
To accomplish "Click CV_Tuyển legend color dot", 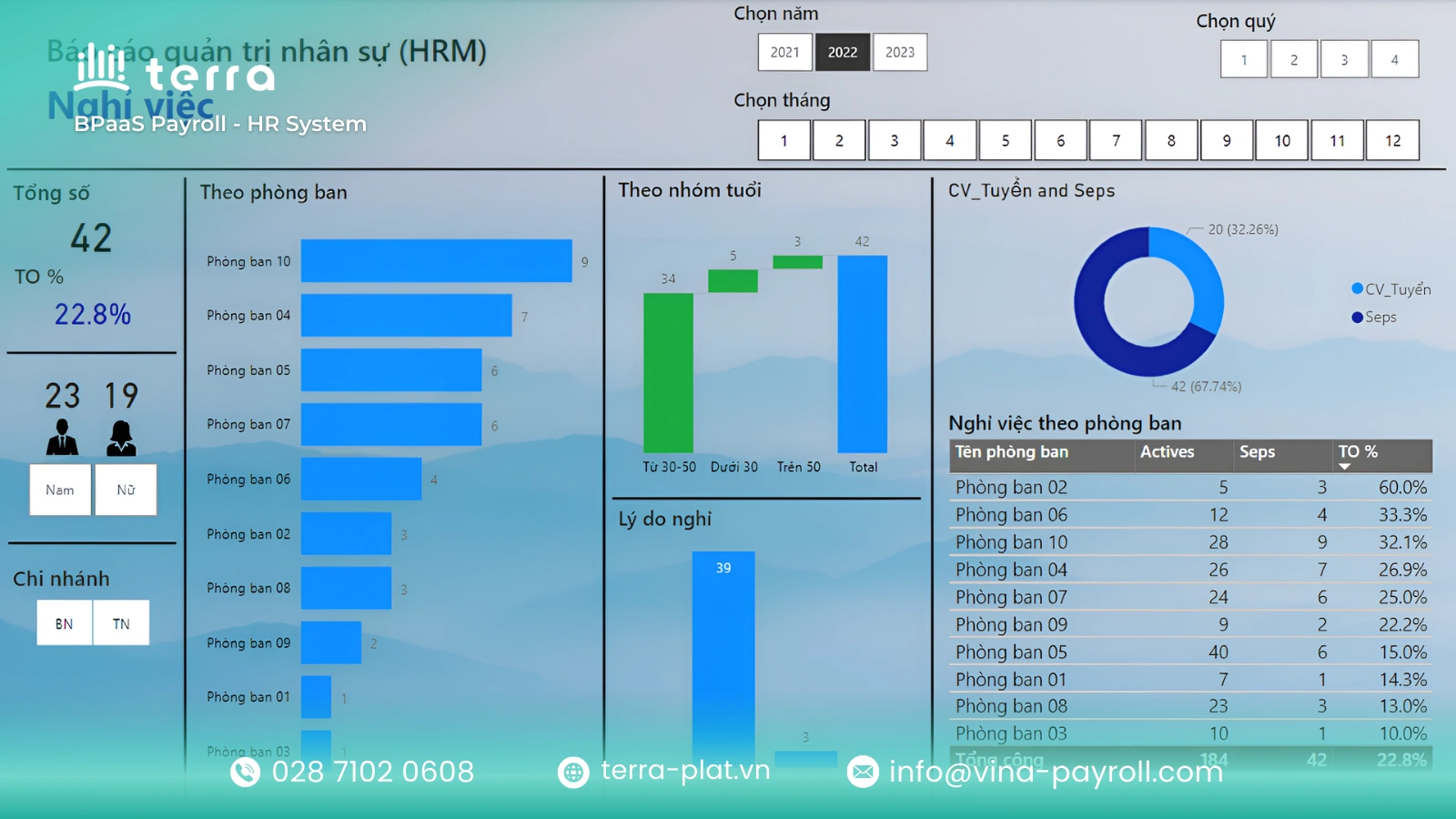I will click(x=1358, y=288).
